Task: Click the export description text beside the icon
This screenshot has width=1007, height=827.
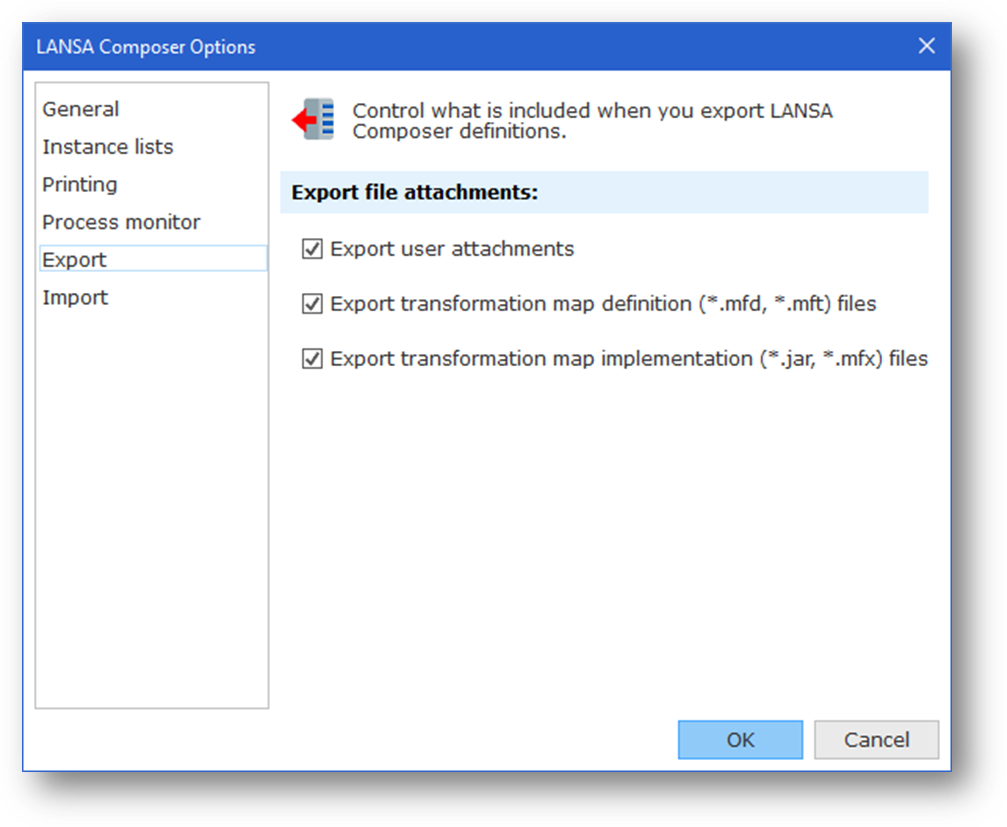Action: click(x=592, y=120)
